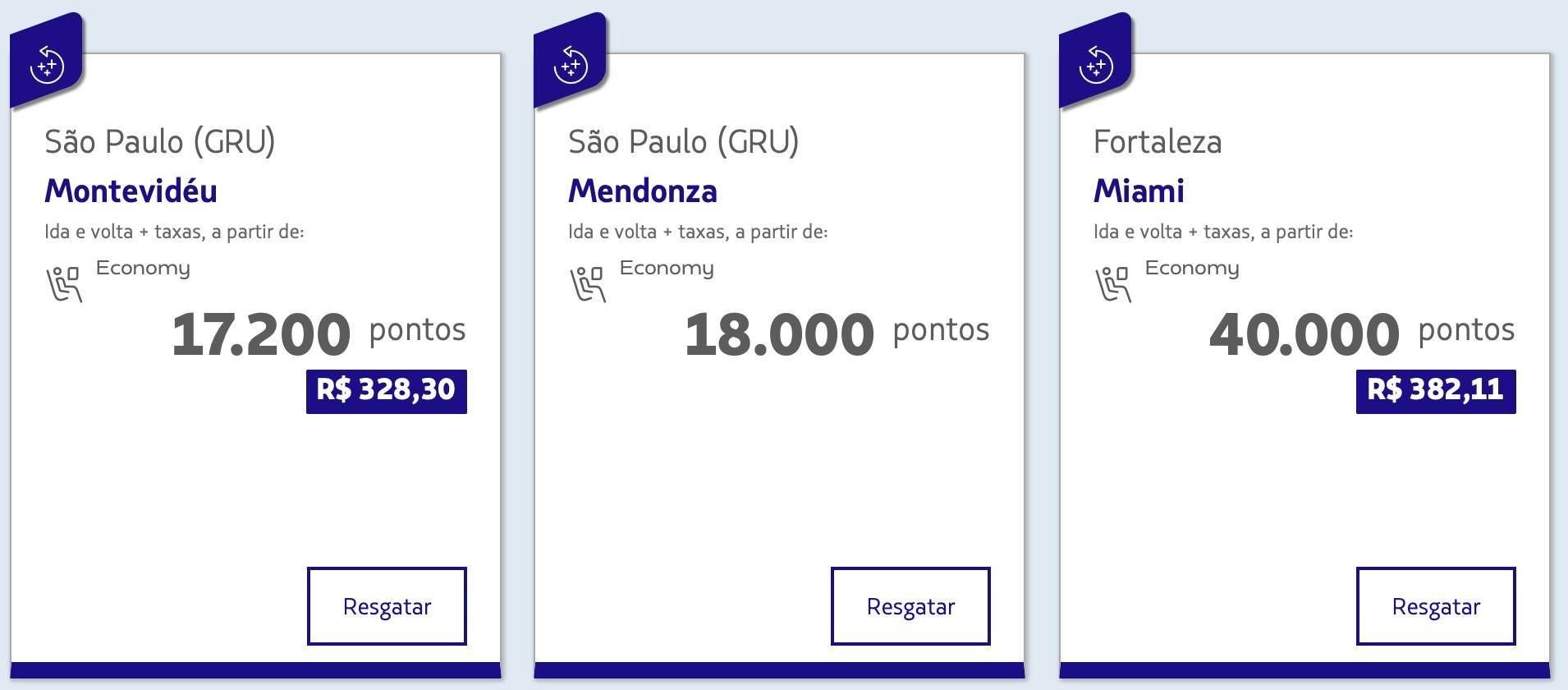This screenshot has height=690, width=1568.
Task: Redeem the São Paulo to Mendonza offer
Action: pos(910,606)
